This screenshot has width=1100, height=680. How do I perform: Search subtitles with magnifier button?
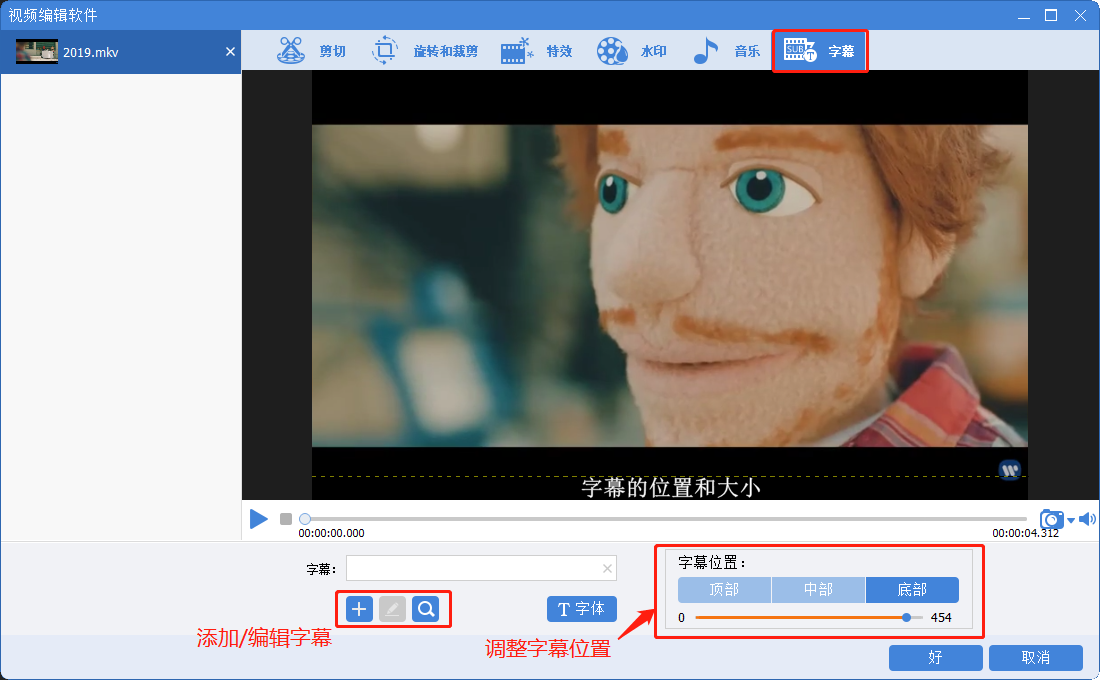coord(426,609)
